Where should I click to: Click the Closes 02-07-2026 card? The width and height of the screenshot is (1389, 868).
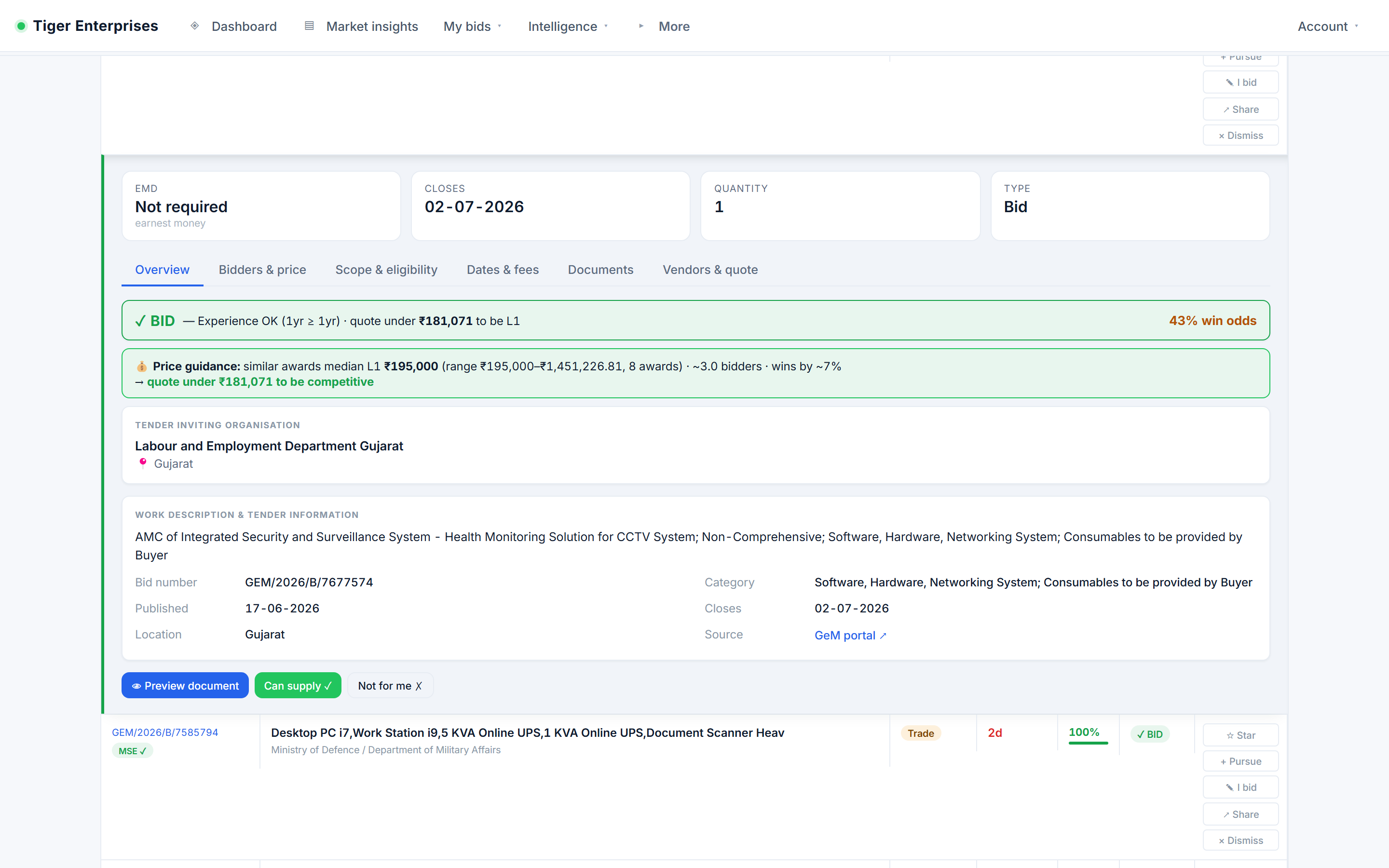tap(550, 206)
